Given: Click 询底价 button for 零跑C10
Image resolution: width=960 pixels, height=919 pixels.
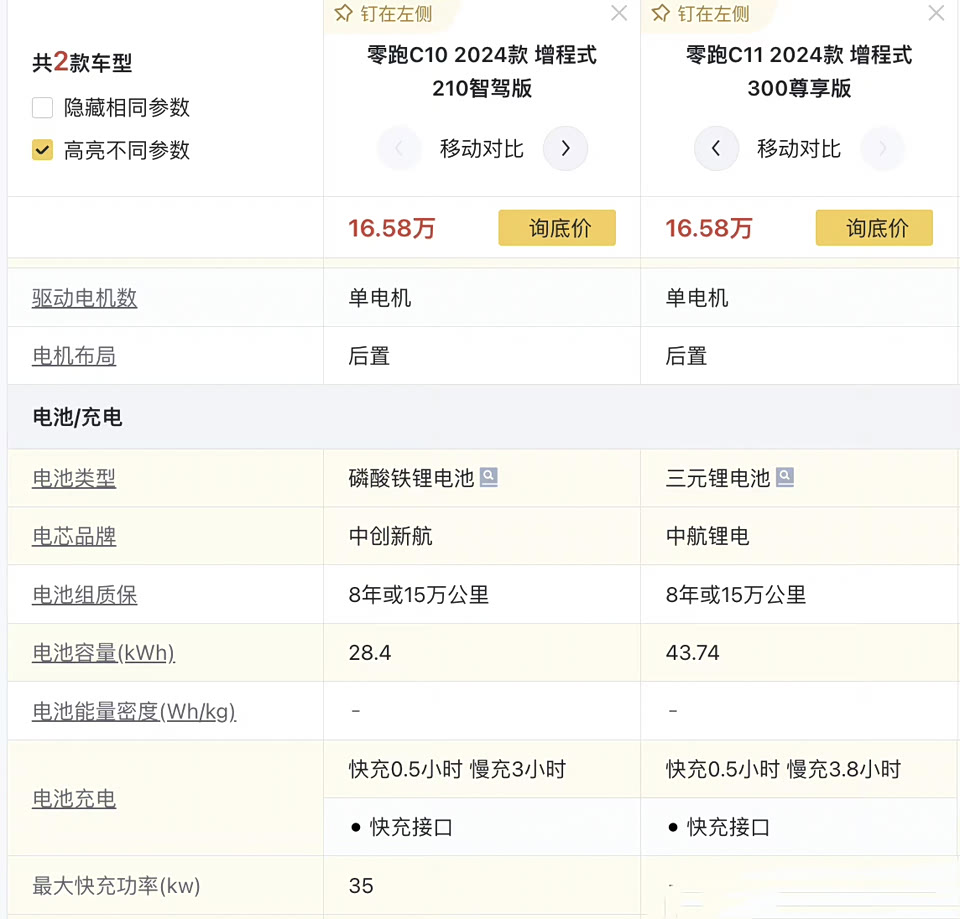Looking at the screenshot, I should pyautogui.click(x=557, y=228).
